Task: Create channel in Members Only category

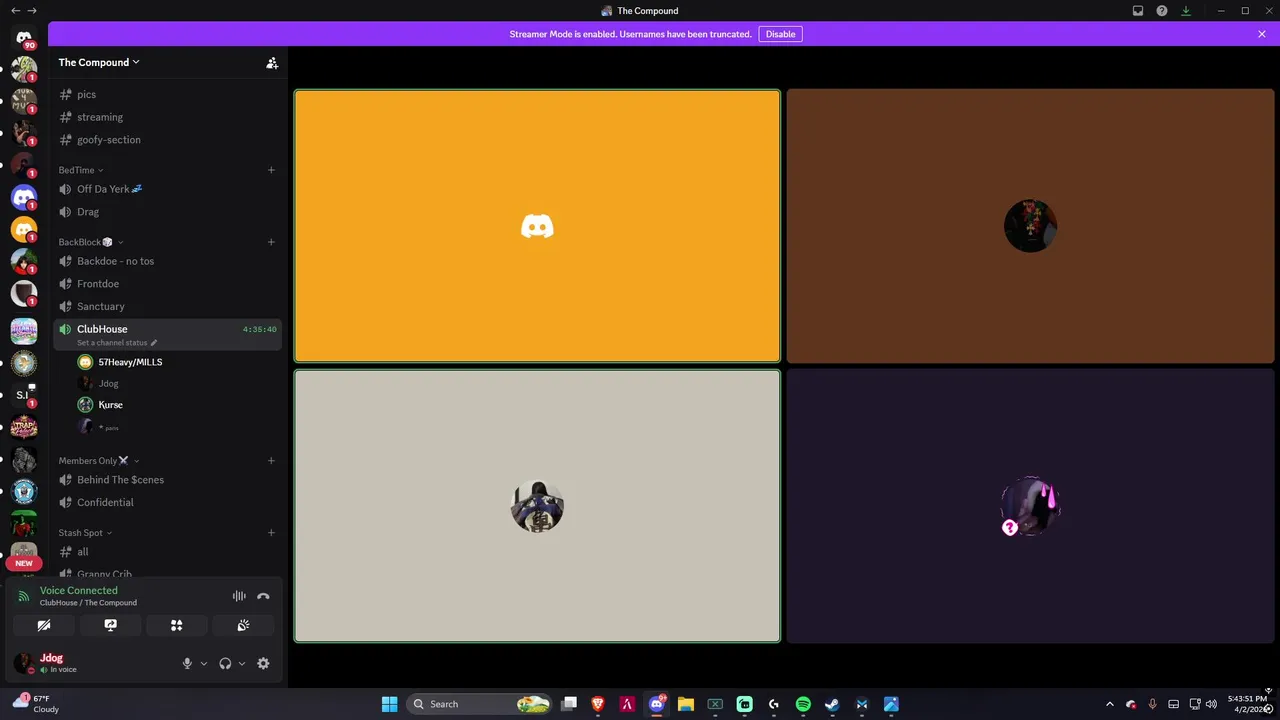Action: (271, 461)
